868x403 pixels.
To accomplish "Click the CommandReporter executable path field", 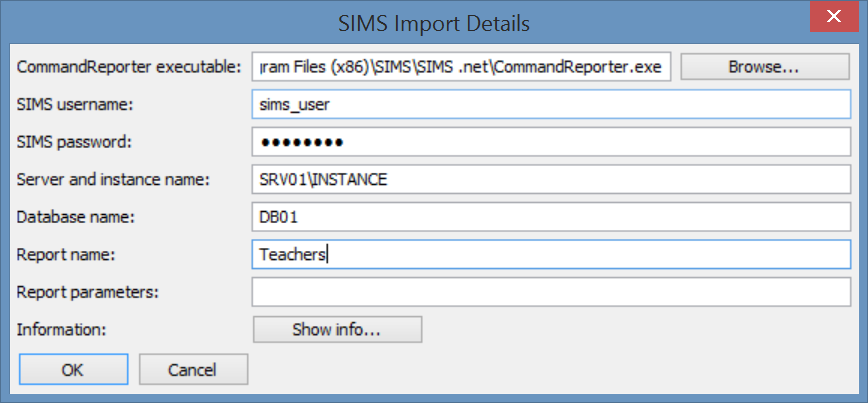I will pos(461,67).
